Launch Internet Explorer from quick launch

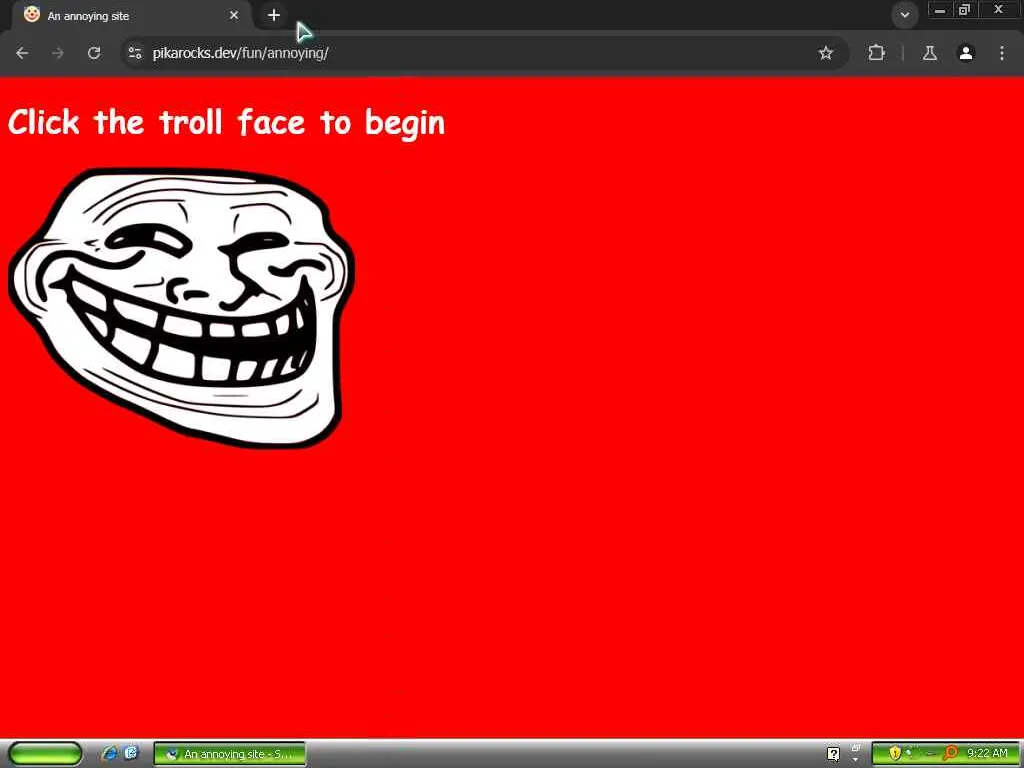click(x=109, y=753)
